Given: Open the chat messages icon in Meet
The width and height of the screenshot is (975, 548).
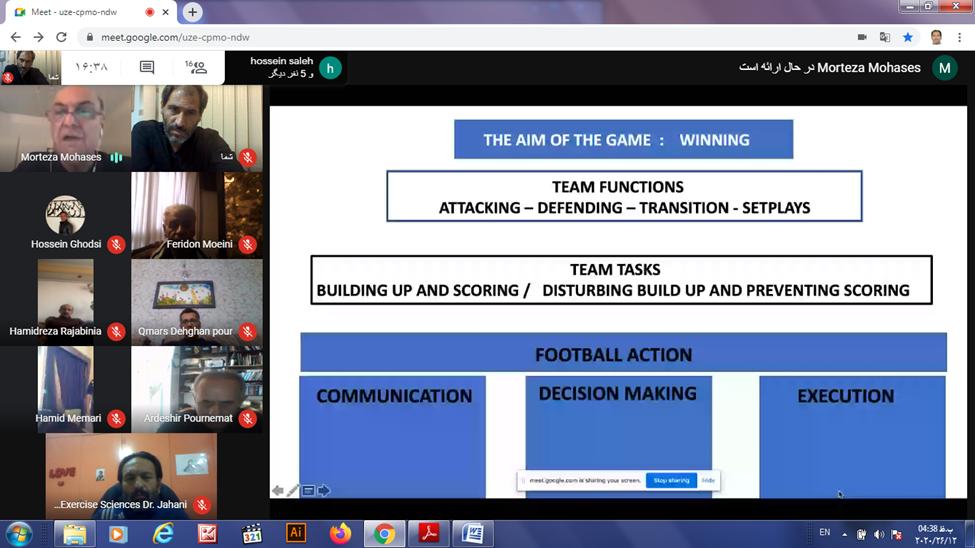Looking at the screenshot, I should 147,67.
